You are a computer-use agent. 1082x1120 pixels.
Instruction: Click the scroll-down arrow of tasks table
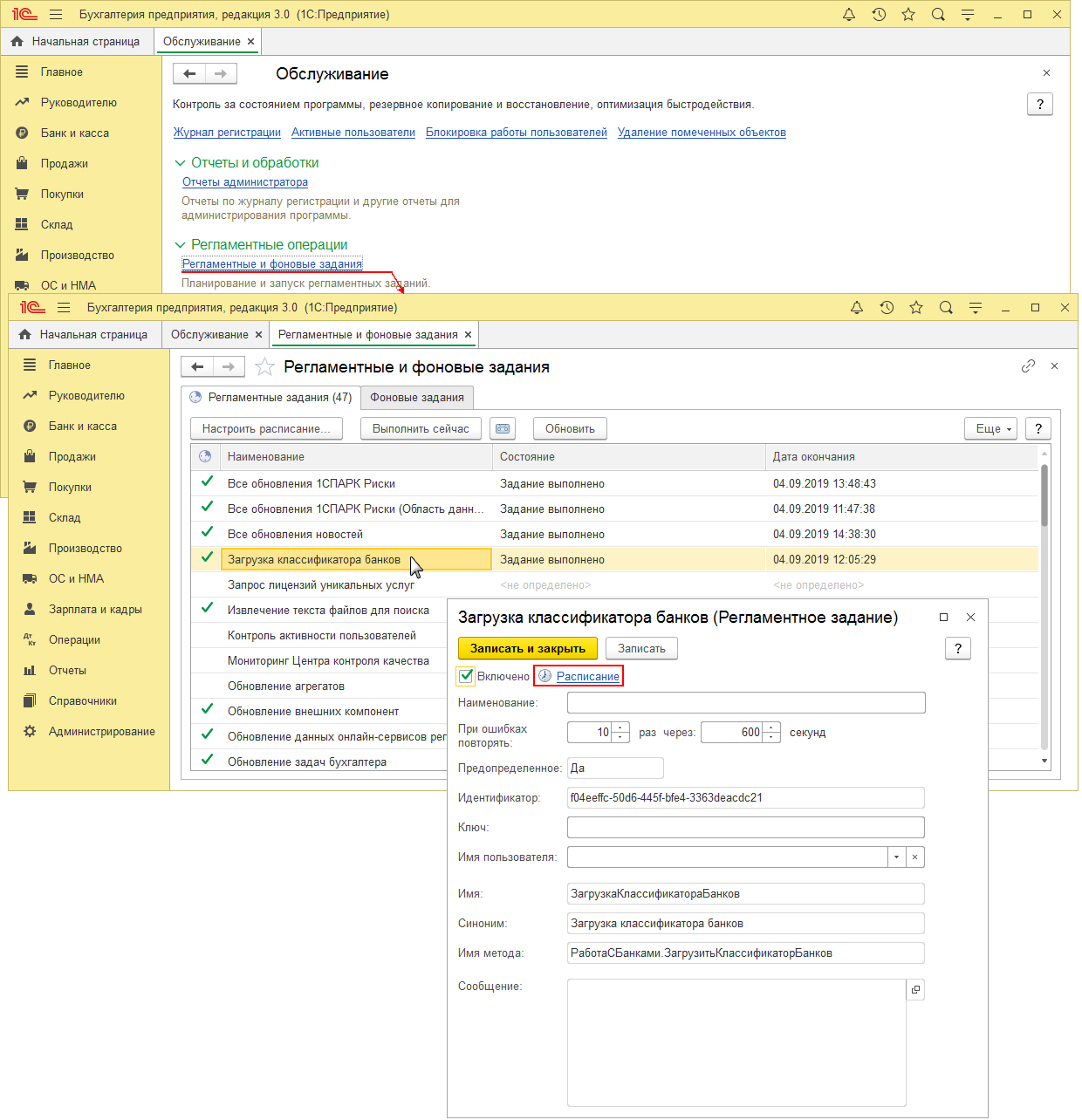(x=1044, y=761)
